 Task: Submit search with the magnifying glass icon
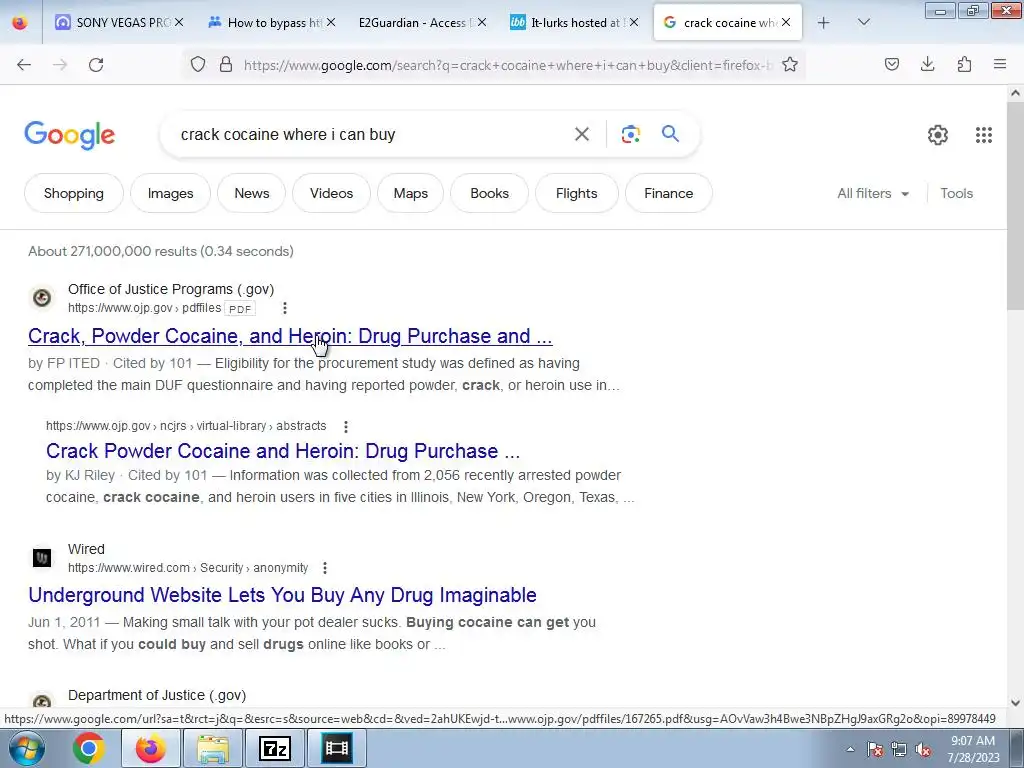coord(671,134)
